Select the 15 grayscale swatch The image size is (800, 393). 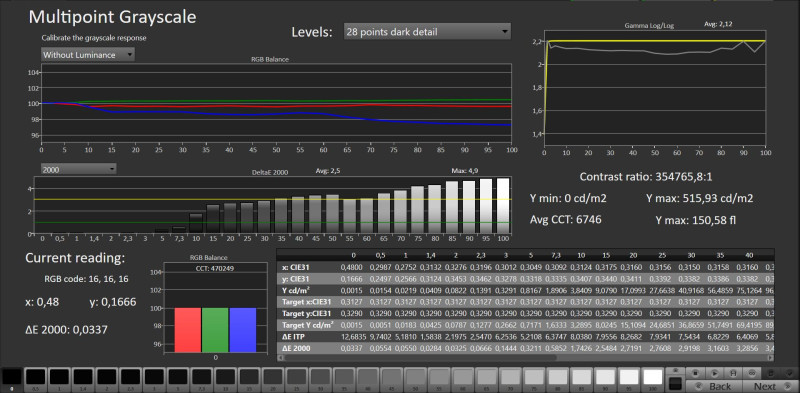[249, 379]
